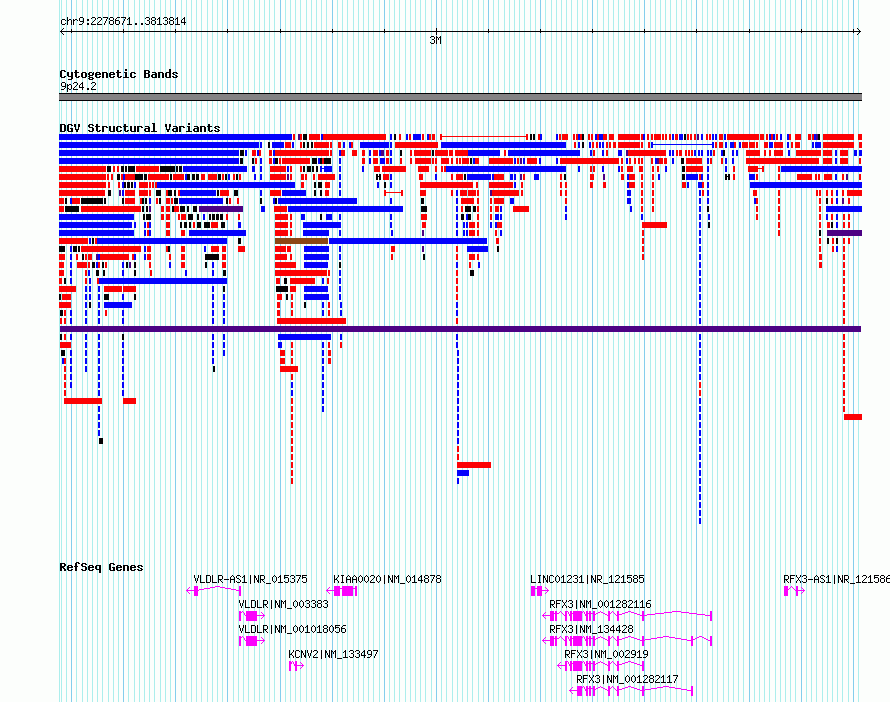Screen dimensions: 890x702
Task: Click the KIAA0020 gene model glyph
Action: tap(342, 591)
